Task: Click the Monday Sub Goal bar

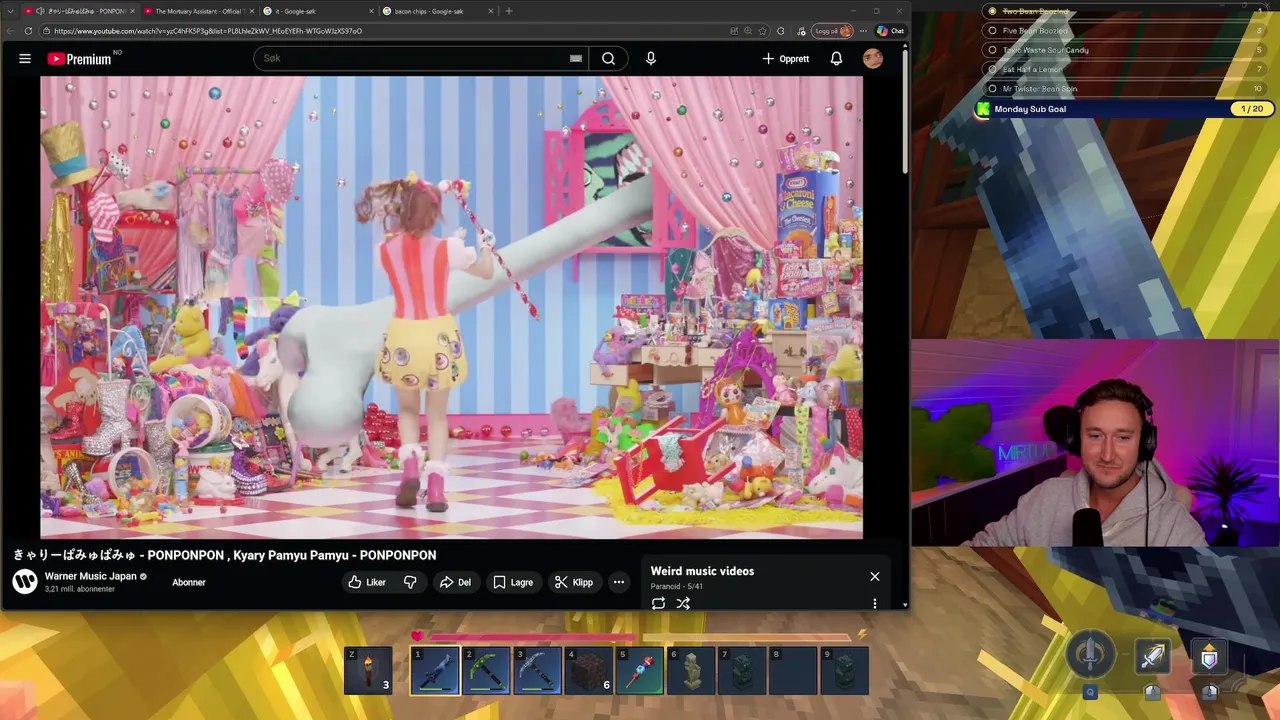Action: (x=1125, y=109)
